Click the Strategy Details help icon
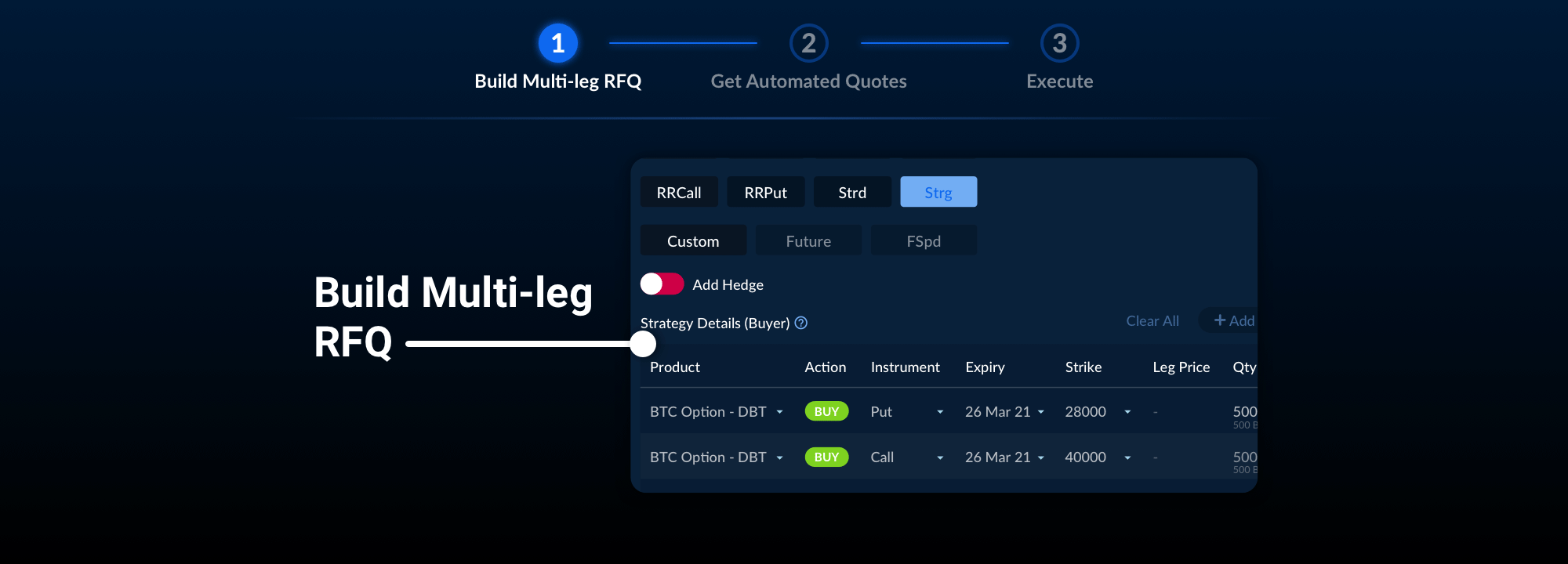 (x=801, y=323)
